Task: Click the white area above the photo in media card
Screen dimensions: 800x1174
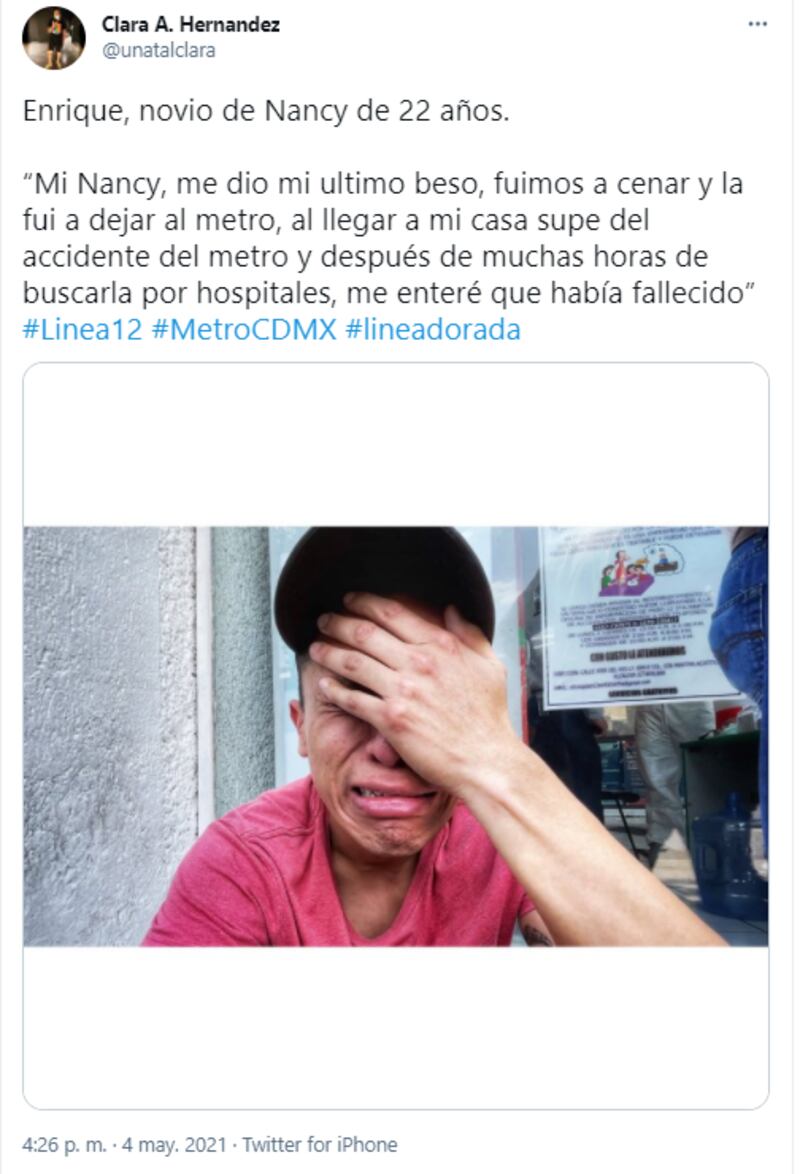Action: click(x=396, y=445)
